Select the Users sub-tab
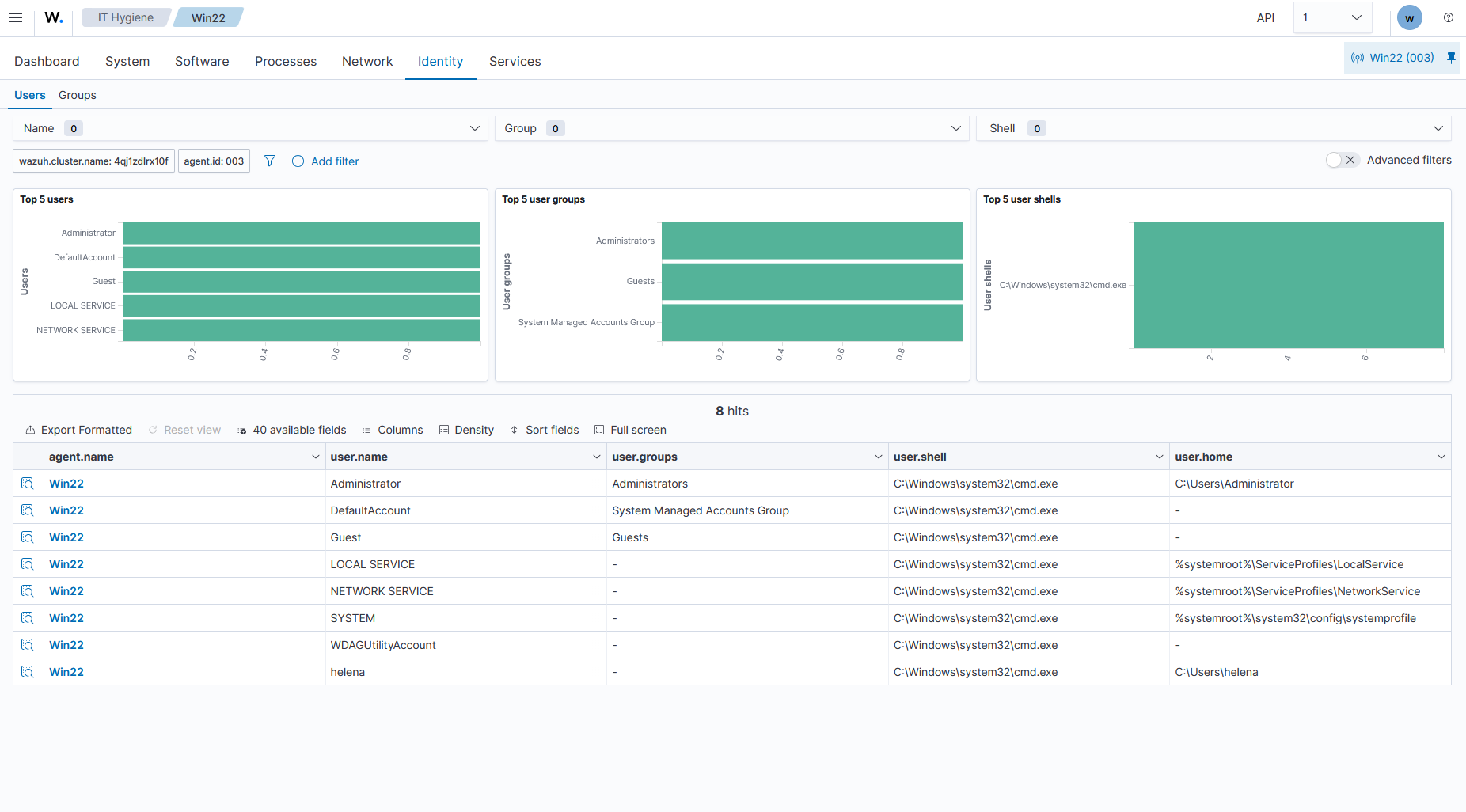1466x812 pixels. 30,95
